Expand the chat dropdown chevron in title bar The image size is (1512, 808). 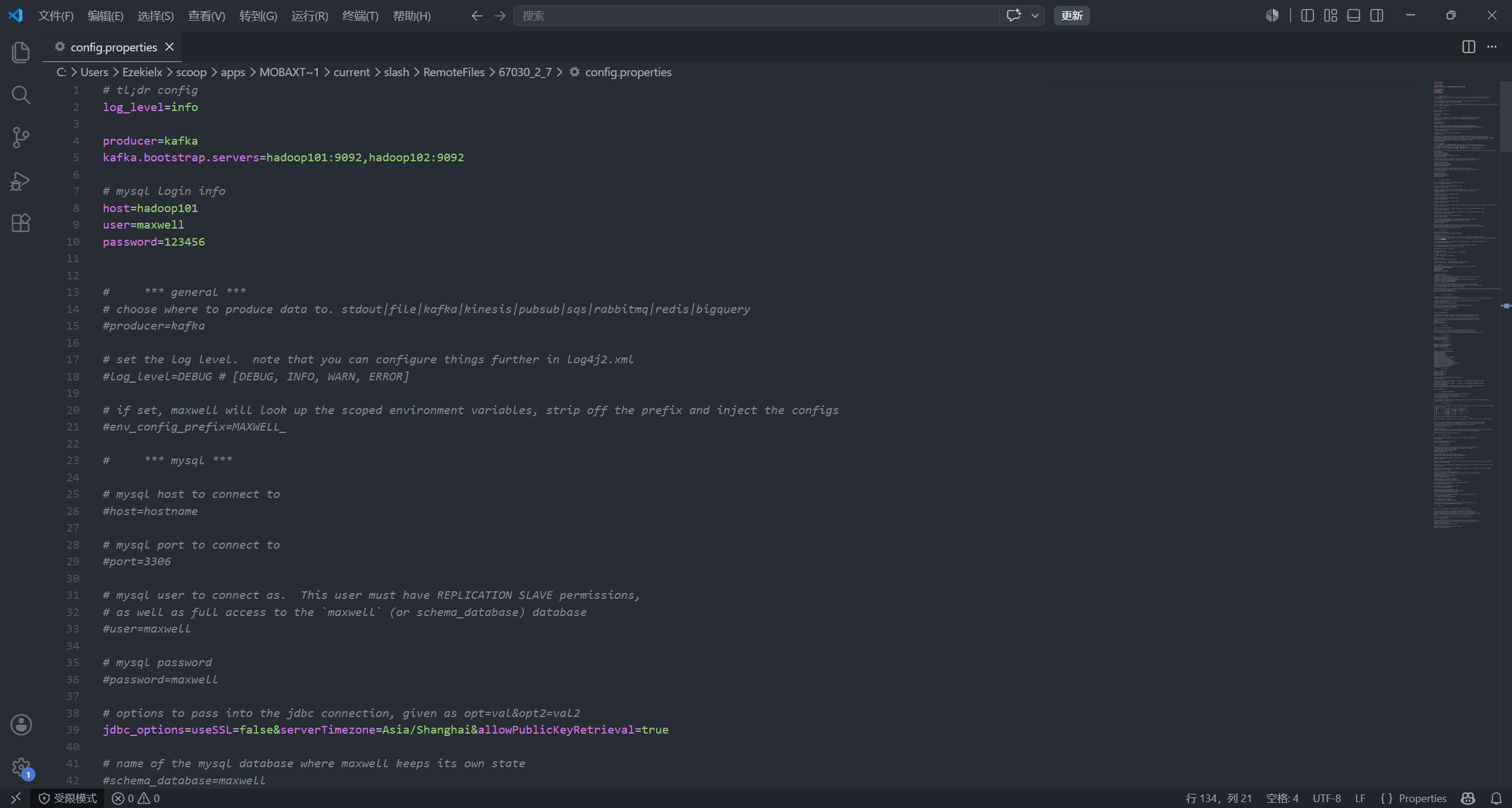1035,16
